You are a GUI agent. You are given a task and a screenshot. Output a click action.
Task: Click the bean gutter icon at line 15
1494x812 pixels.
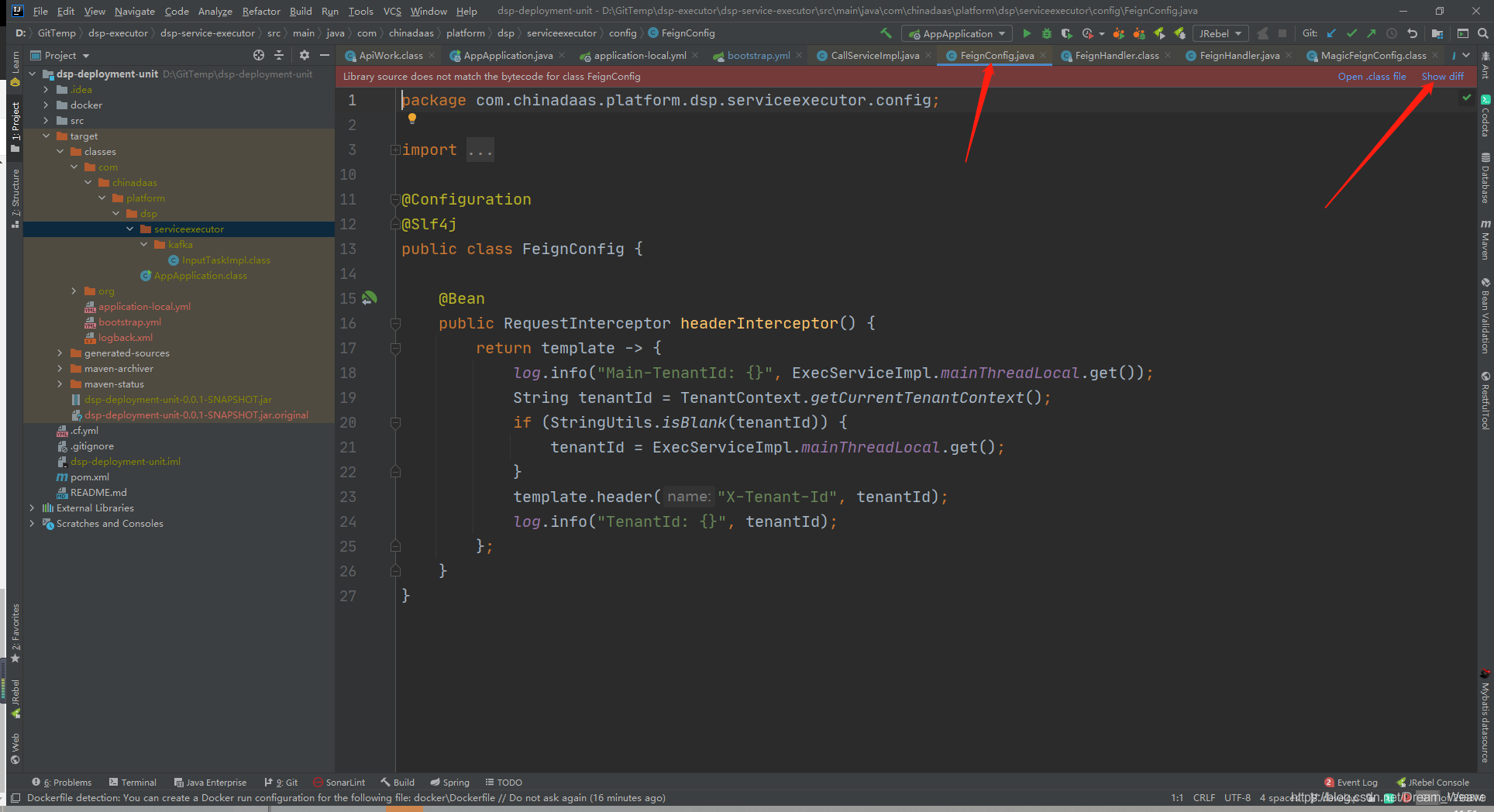(370, 298)
